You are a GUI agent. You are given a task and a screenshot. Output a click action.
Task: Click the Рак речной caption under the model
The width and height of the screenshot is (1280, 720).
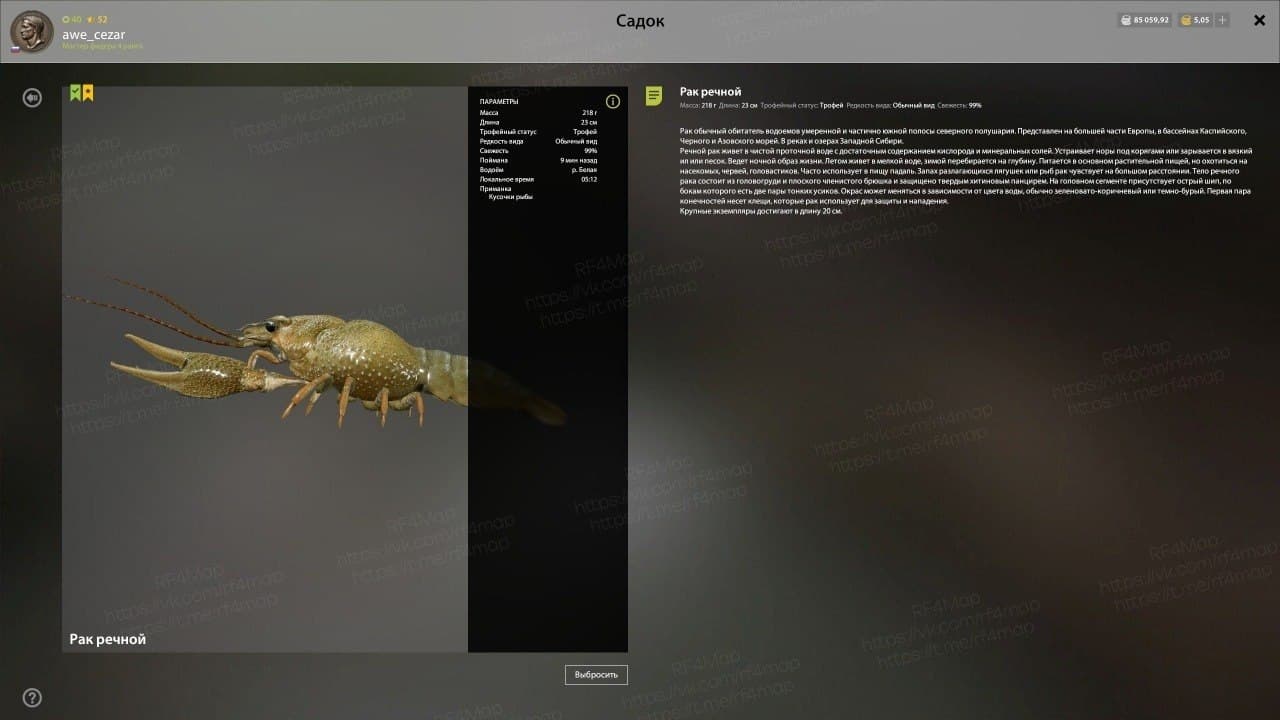[x=107, y=639]
